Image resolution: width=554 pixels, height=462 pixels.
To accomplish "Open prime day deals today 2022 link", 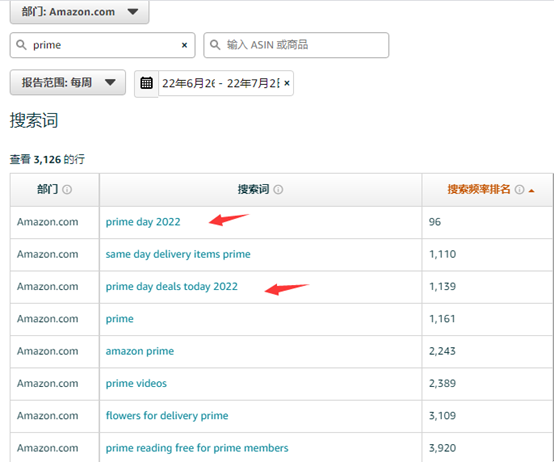I will click(172, 286).
